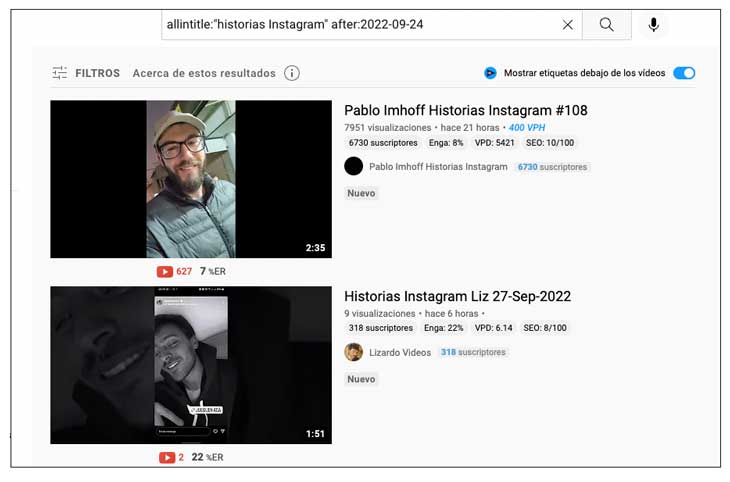The height and width of the screenshot is (482, 730).
Task: Toggle off Mostrar etiquetas debajo de los vídeos
Action: [684, 73]
